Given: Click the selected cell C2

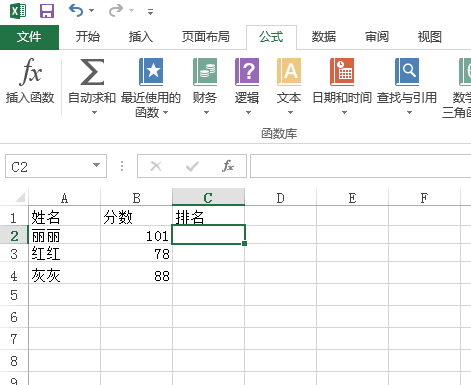Looking at the screenshot, I should pyautogui.click(x=208, y=234).
